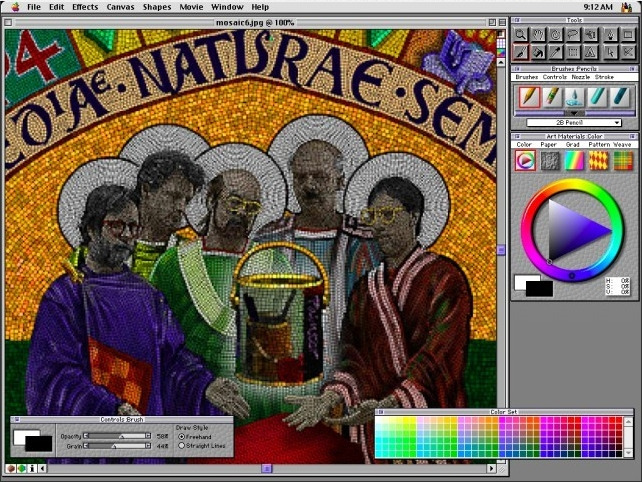Click the Color Set scroll down arrow
Viewport: 642px width, 482px height.
pyautogui.click(x=628, y=453)
